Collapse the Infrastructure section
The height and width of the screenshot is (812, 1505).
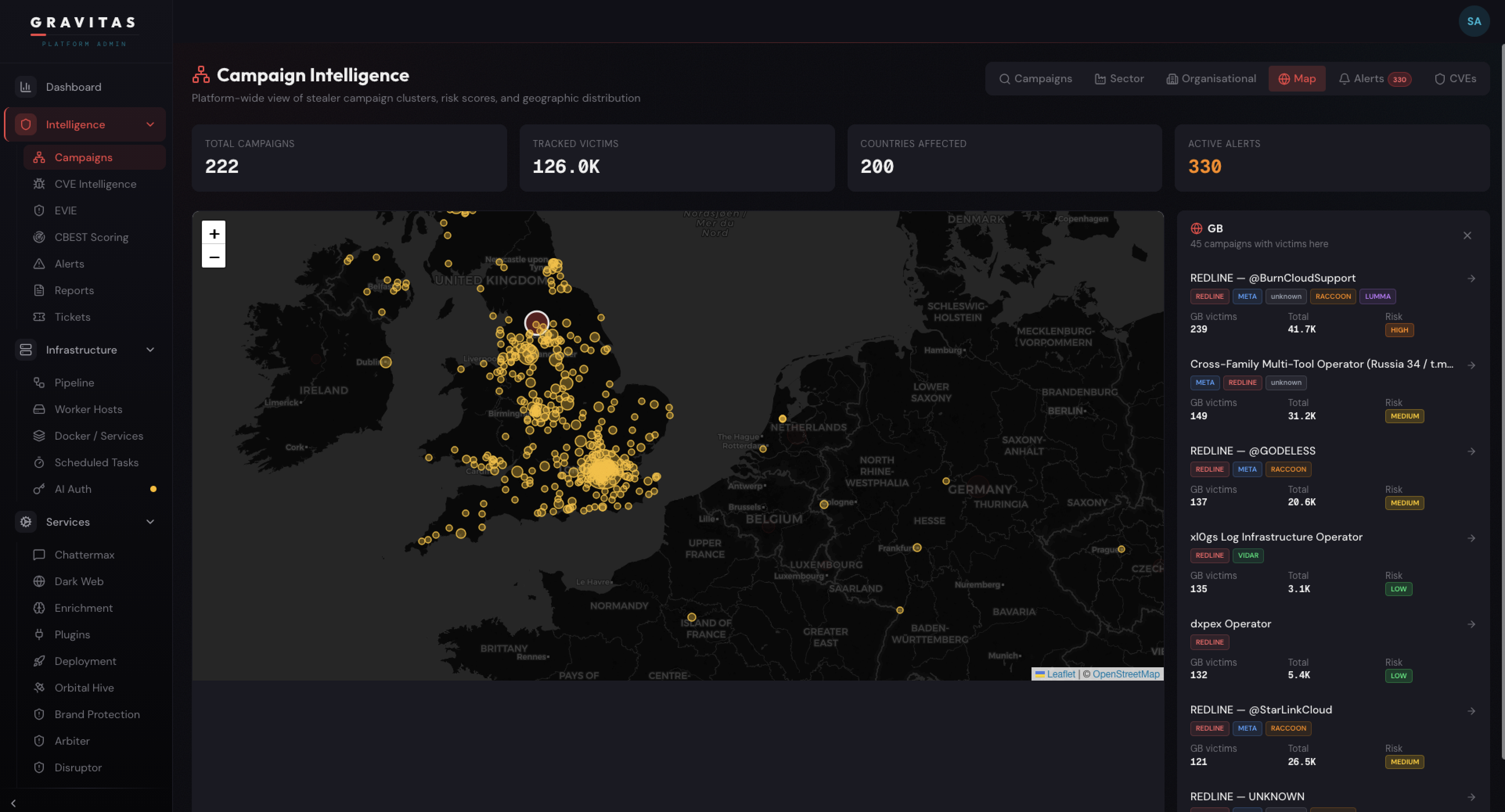[x=150, y=350]
